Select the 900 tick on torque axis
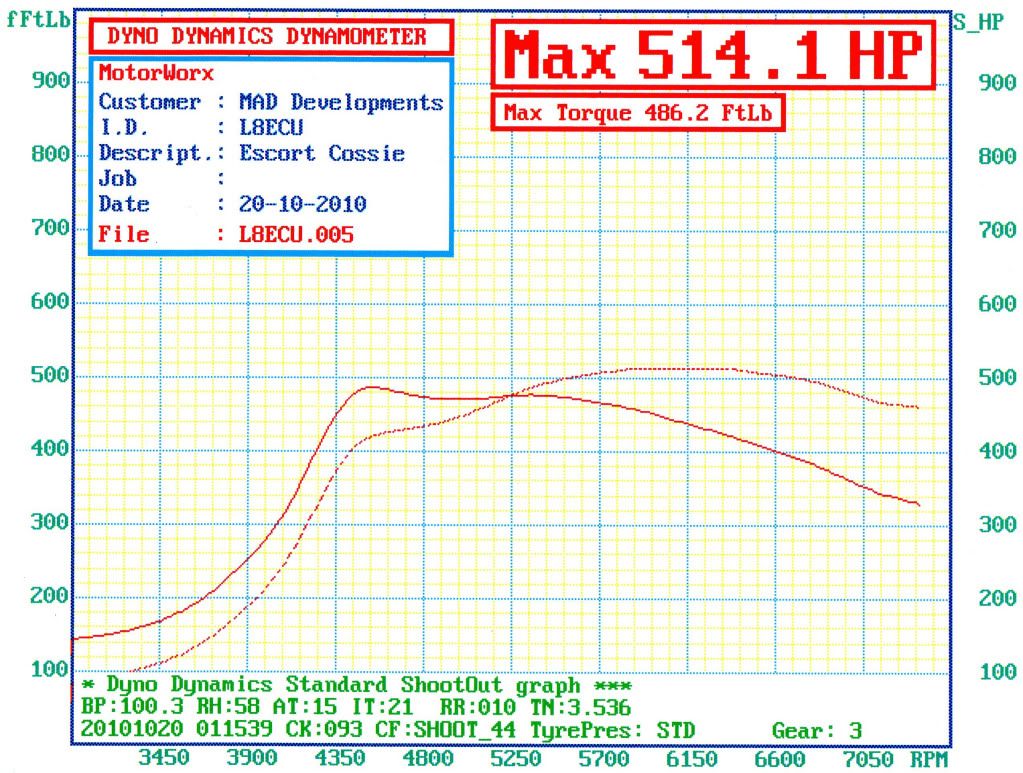Image resolution: width=1023 pixels, height=773 pixels. coord(50,81)
